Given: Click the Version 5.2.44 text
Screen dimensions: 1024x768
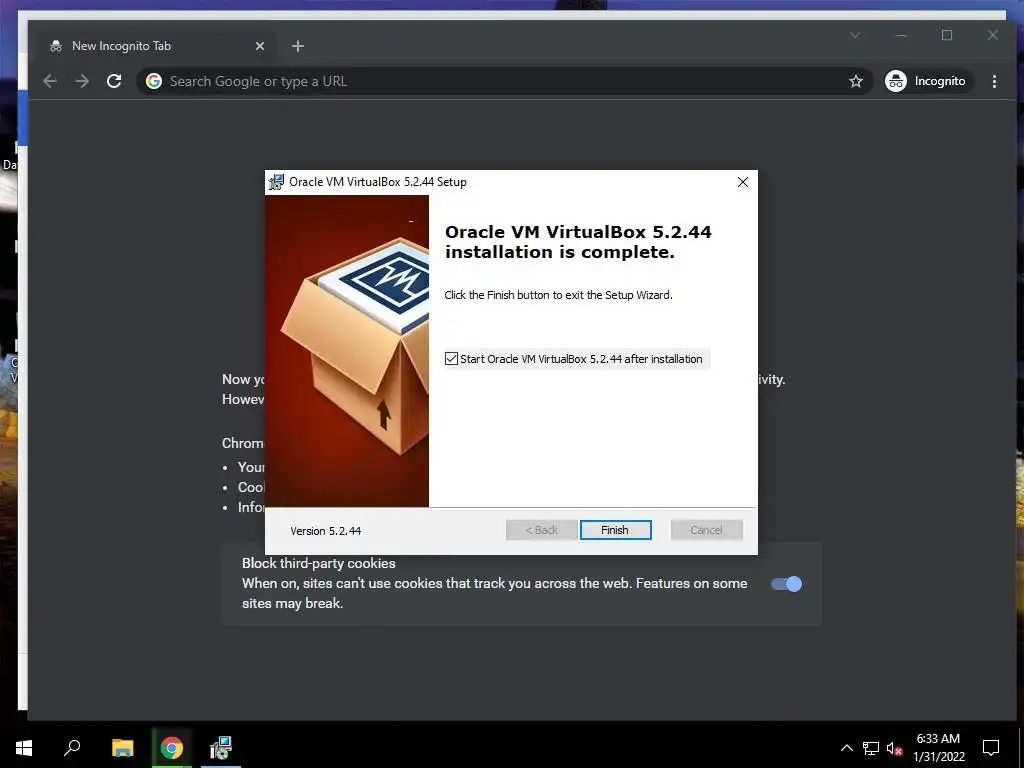Looking at the screenshot, I should pos(326,531).
